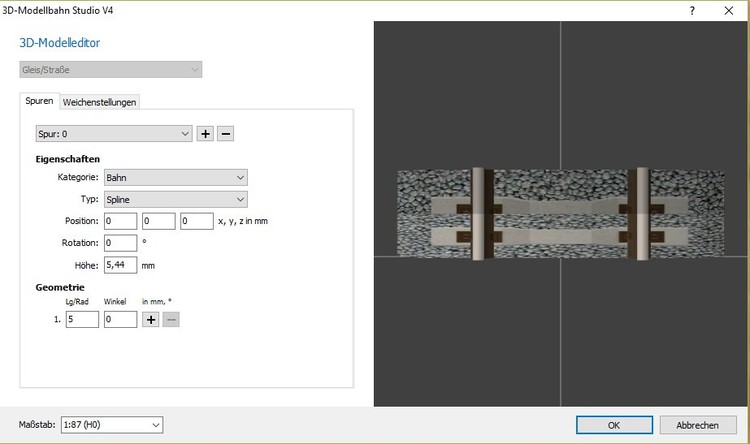750x444 pixels.
Task: Cancel with the Abbrechen button
Action: click(698, 425)
